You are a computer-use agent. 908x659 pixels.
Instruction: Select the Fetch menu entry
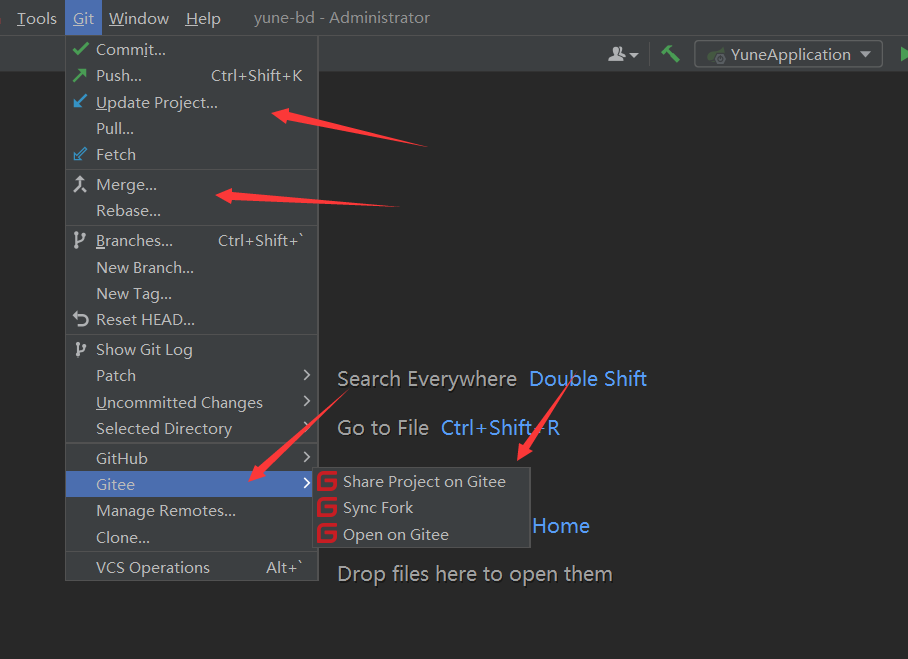(192, 155)
